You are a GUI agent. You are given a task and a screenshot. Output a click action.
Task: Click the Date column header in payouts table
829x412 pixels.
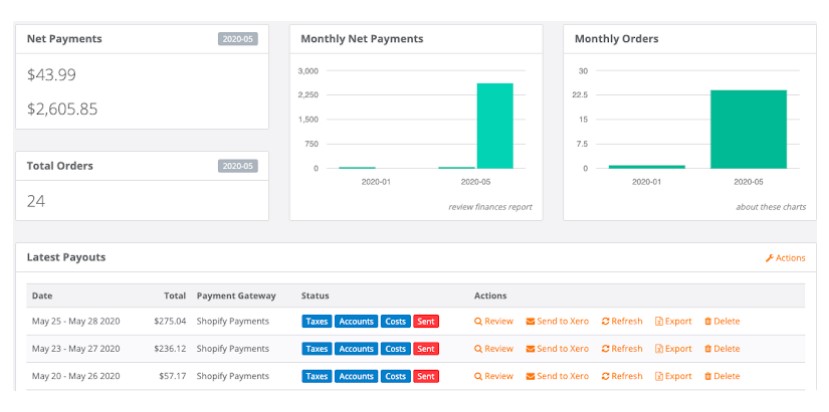click(x=42, y=296)
